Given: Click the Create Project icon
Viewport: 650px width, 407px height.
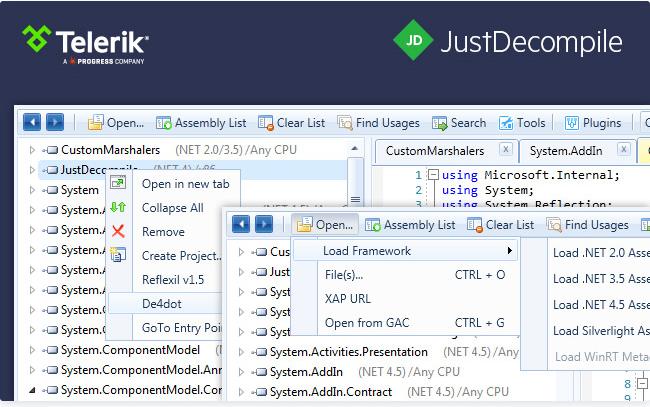Looking at the screenshot, I should (x=118, y=254).
